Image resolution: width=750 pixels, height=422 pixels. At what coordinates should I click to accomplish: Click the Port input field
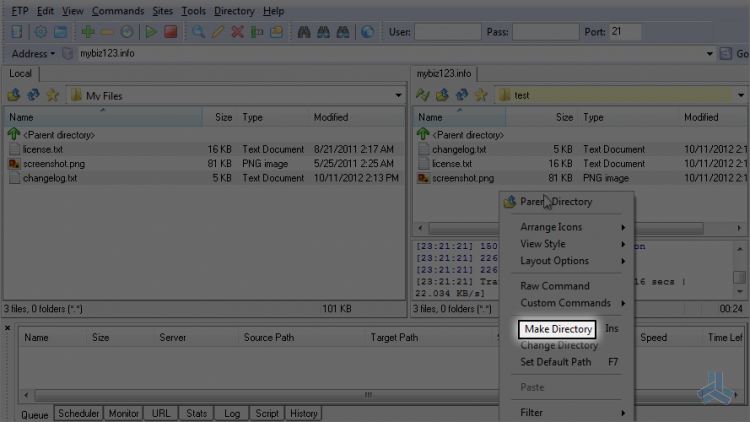point(625,32)
